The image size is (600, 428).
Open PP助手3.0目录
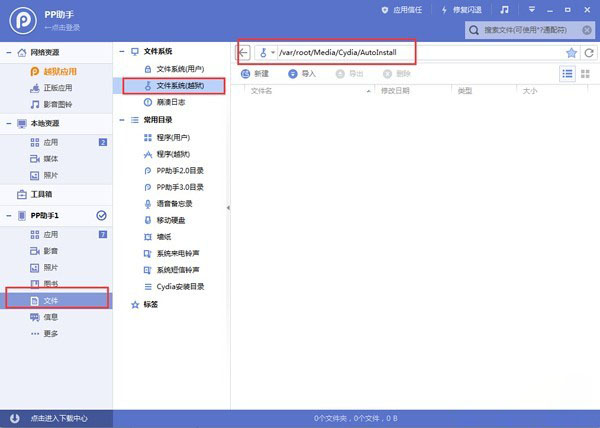pos(172,187)
